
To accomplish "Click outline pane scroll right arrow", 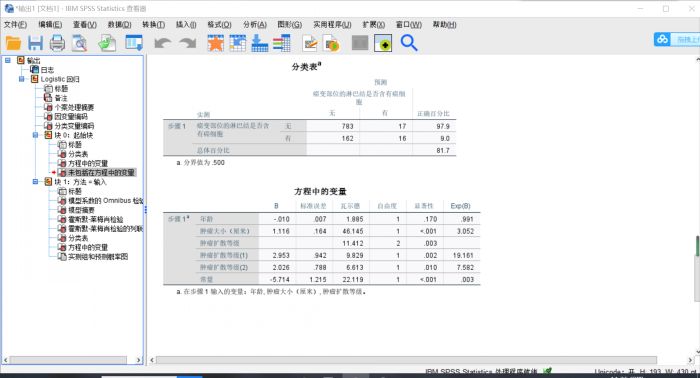I will [138, 360].
